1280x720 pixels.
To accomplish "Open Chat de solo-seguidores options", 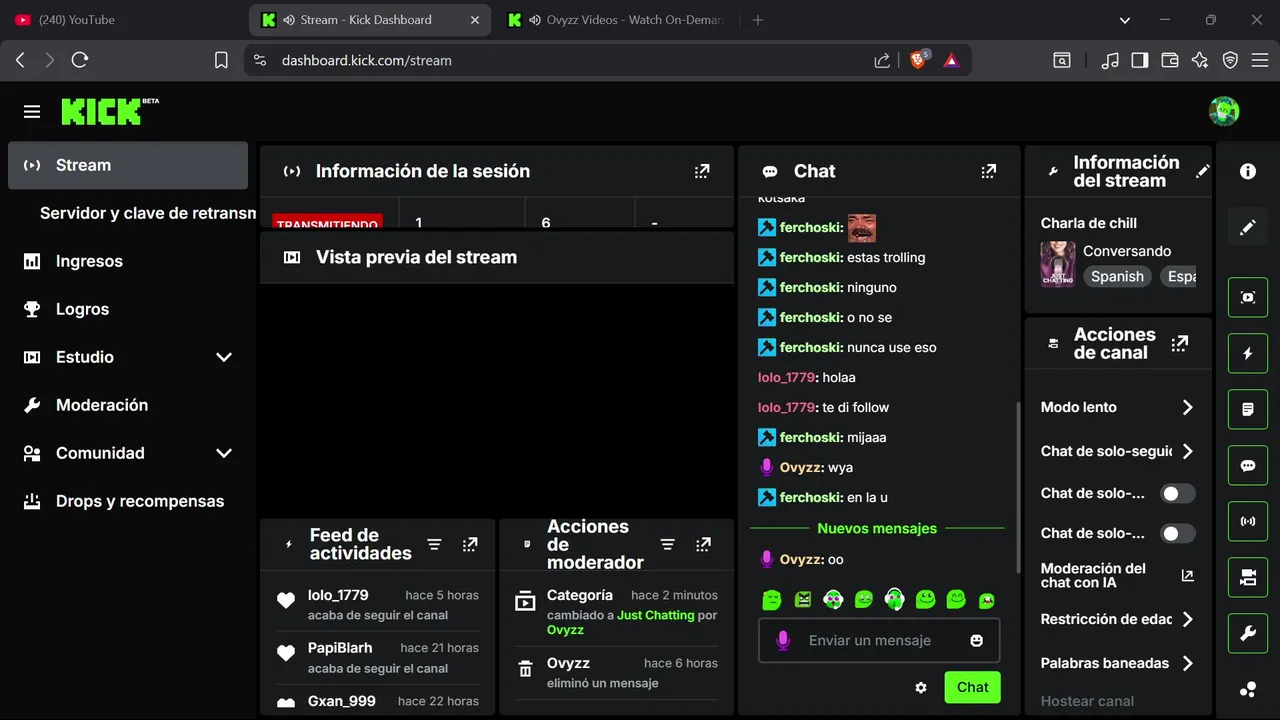I will point(1118,451).
